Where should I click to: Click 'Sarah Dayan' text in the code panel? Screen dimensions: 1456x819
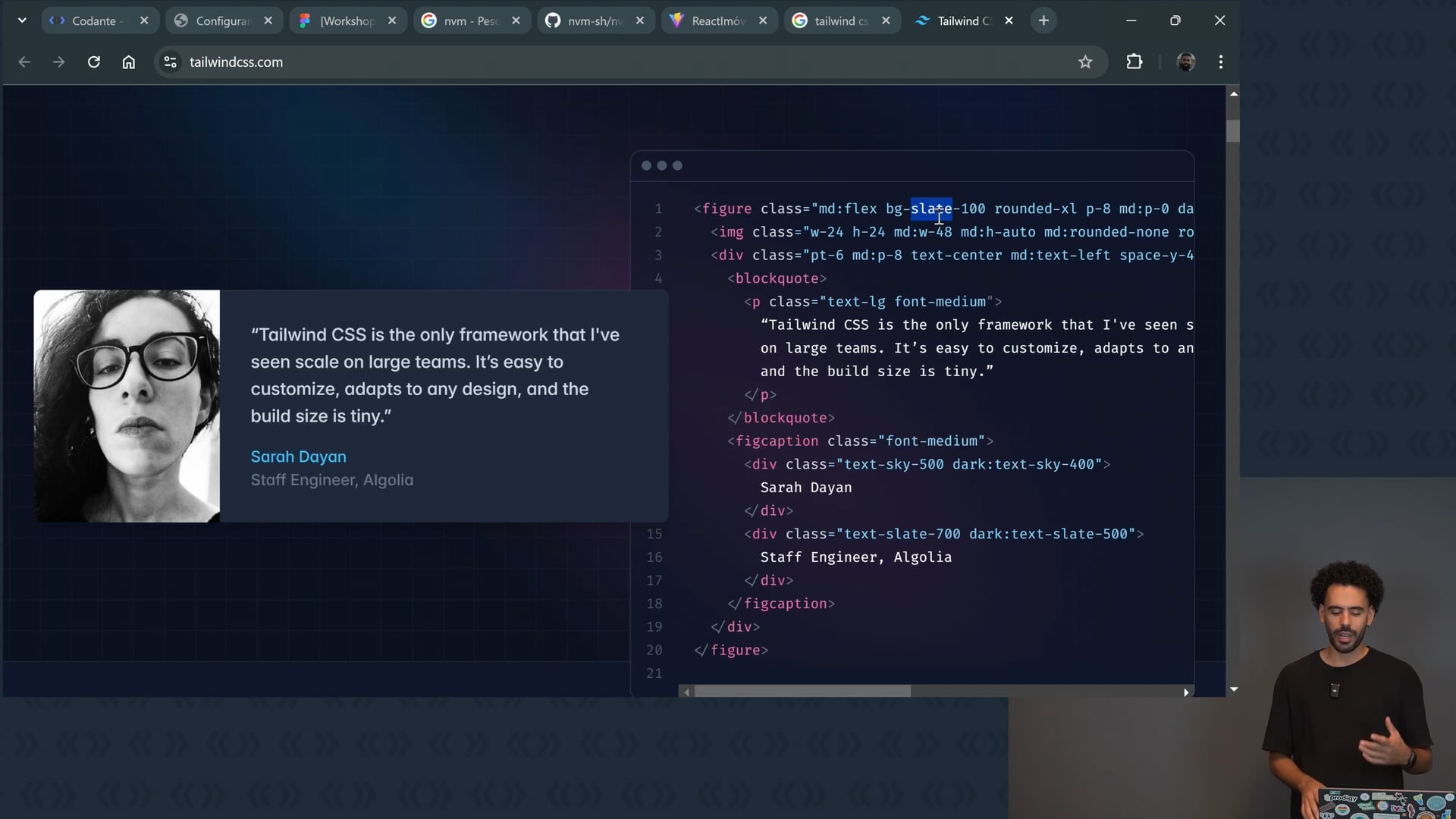[806, 488]
